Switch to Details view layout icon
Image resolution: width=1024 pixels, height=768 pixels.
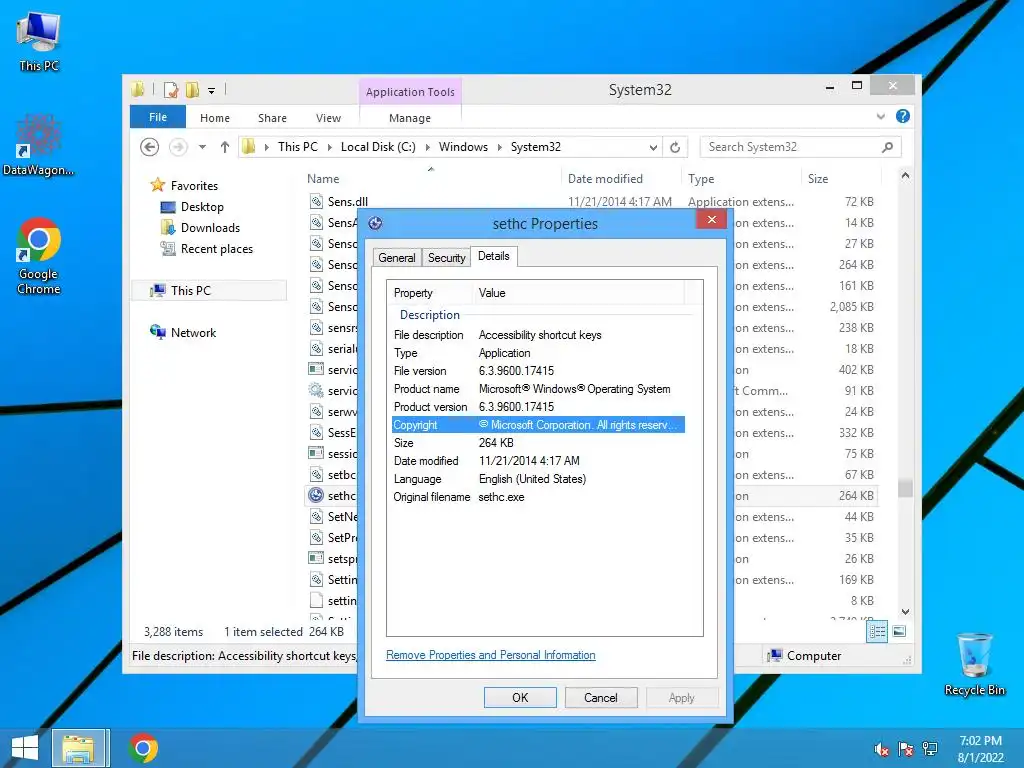click(877, 632)
